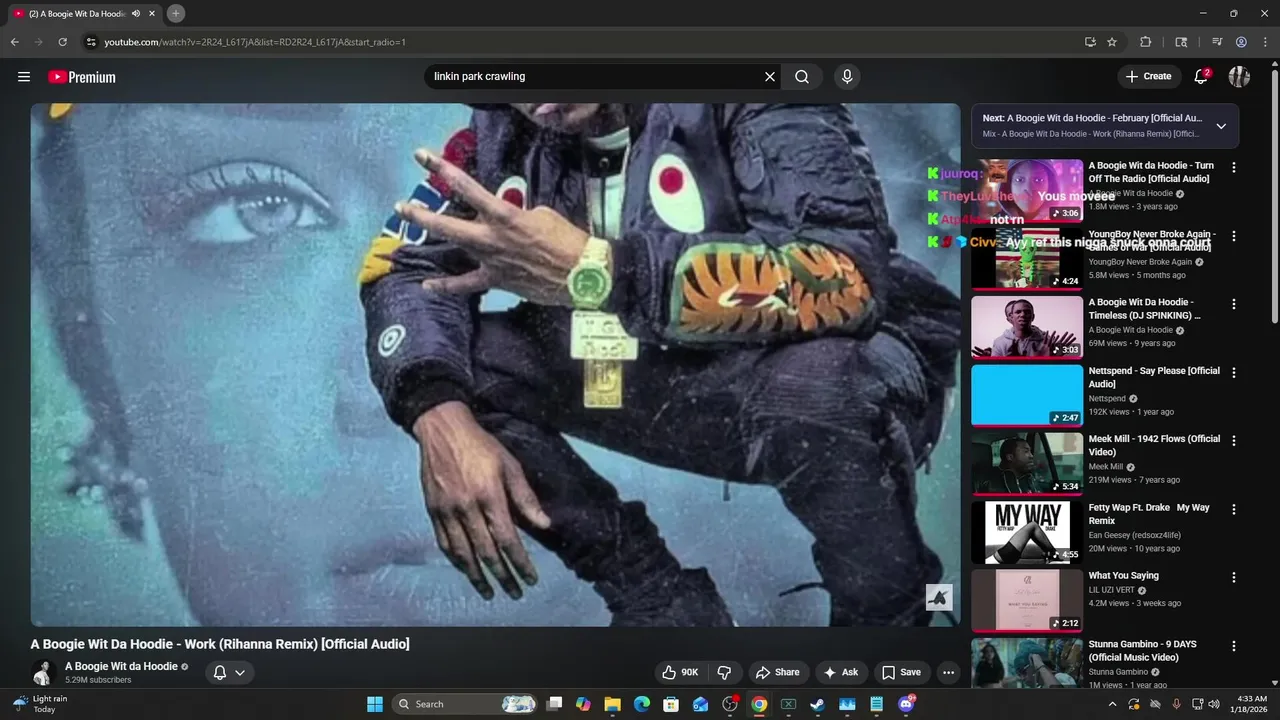The image size is (1280, 720).
Task: Open Chrome profile icon
Action: click(x=1241, y=42)
